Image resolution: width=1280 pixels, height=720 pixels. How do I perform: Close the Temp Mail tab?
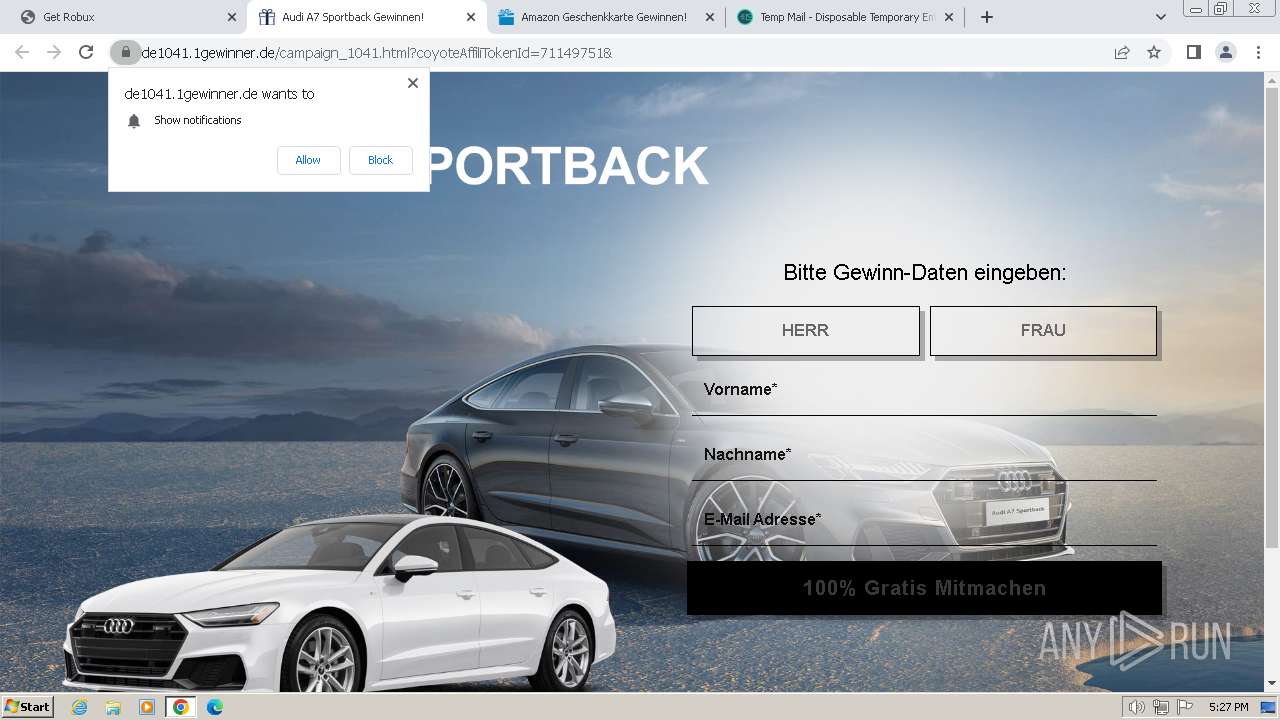click(949, 17)
